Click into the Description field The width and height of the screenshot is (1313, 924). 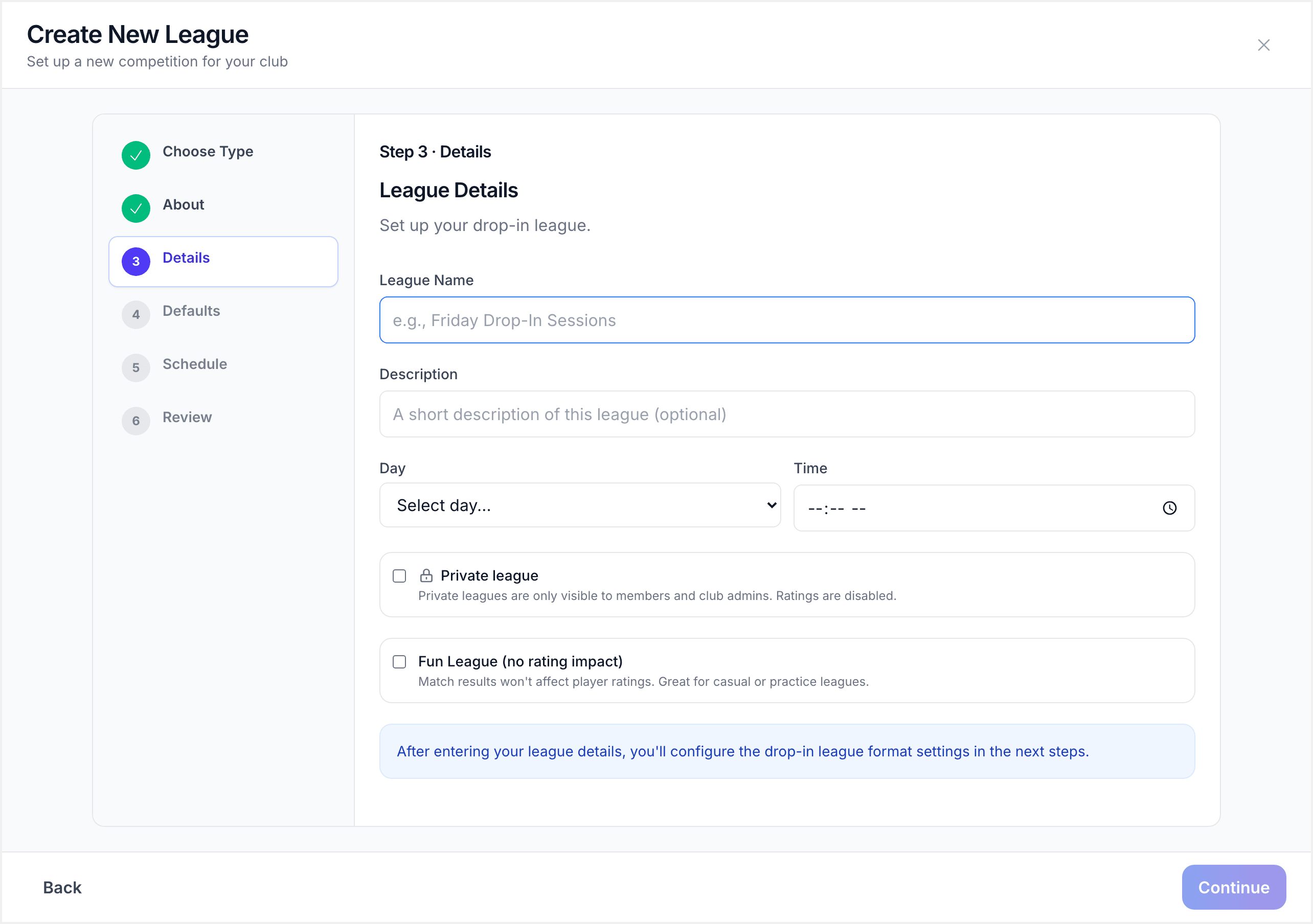787,414
